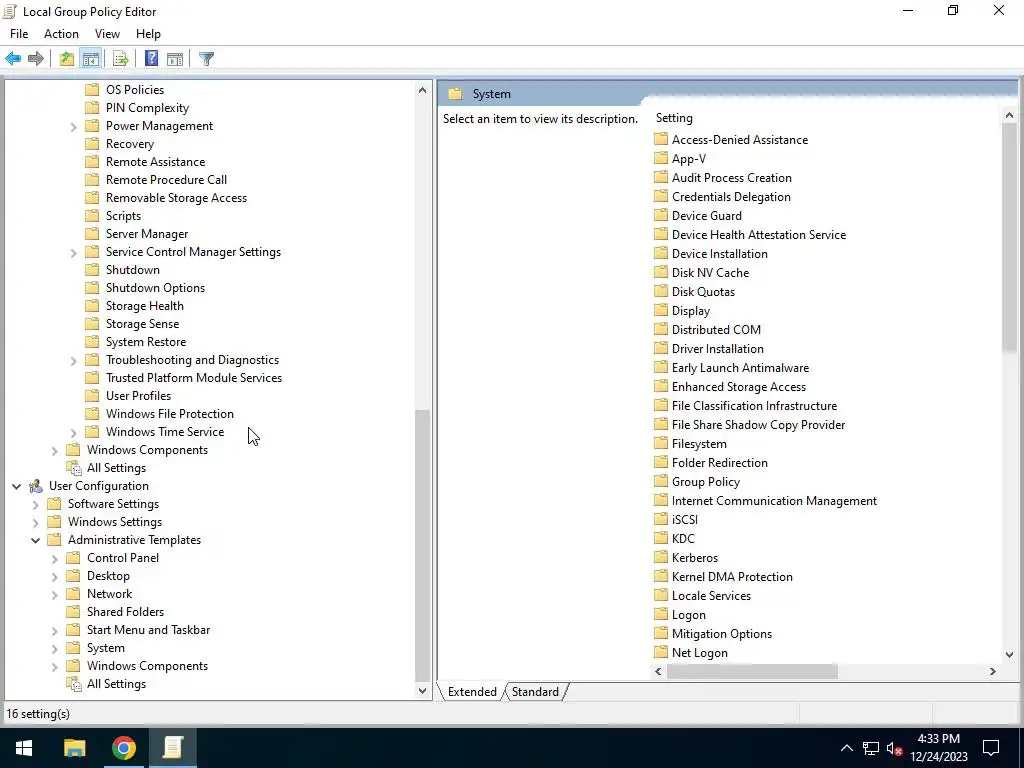Click folder icon next to Recovery
Screen dimensions: 1024x768
click(x=93, y=144)
